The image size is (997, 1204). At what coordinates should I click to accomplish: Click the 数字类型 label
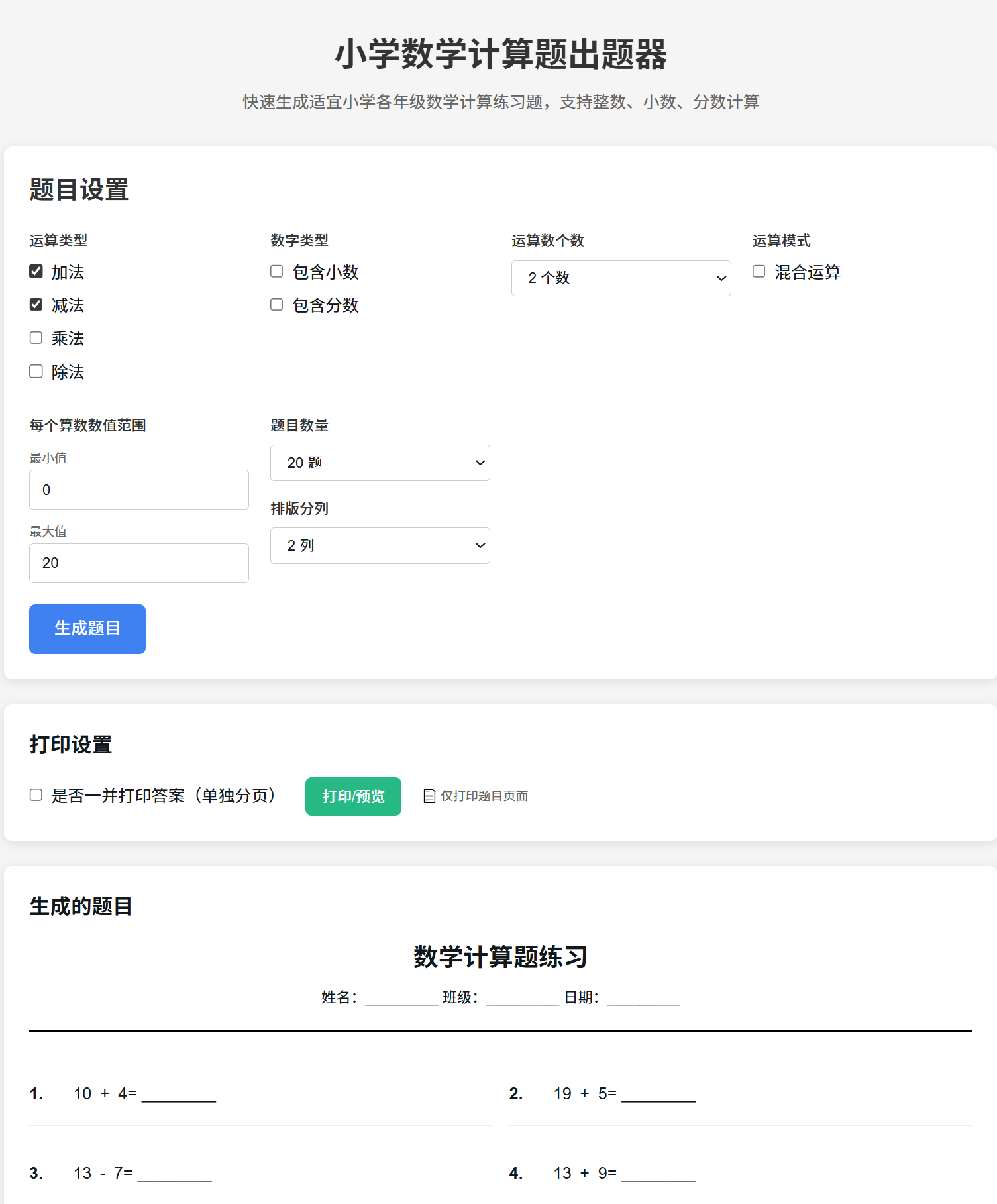[x=299, y=241]
